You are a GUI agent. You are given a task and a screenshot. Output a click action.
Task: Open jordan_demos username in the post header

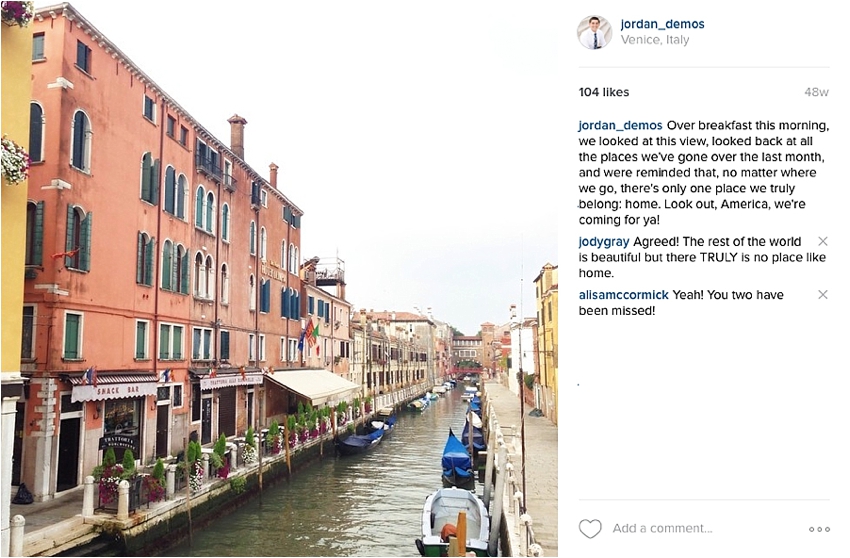(662, 24)
